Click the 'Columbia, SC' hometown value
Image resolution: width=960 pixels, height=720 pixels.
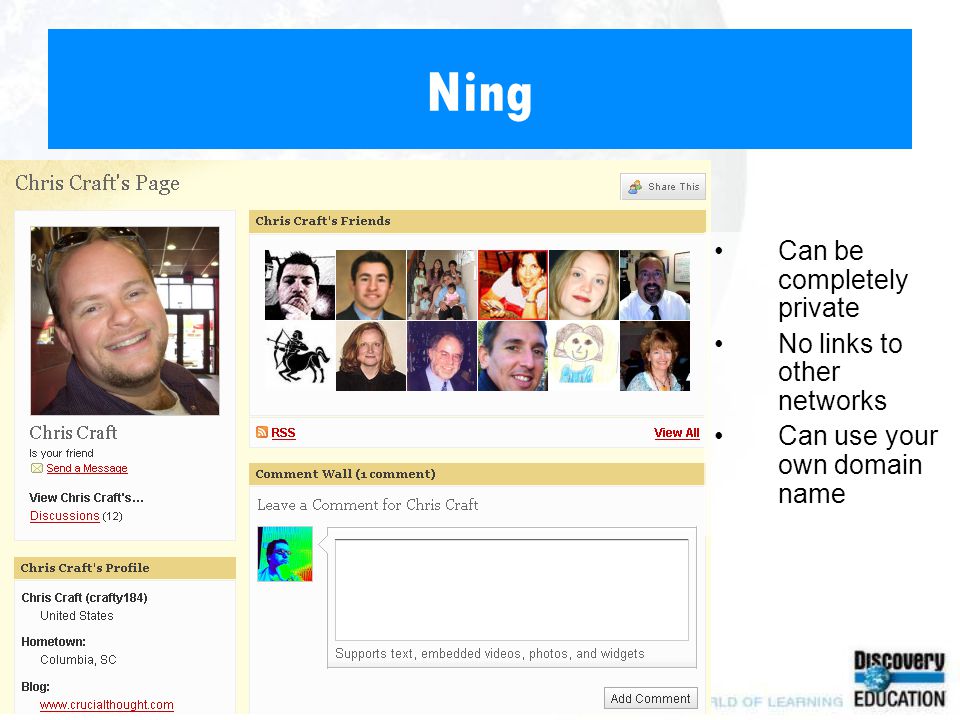[78, 659]
